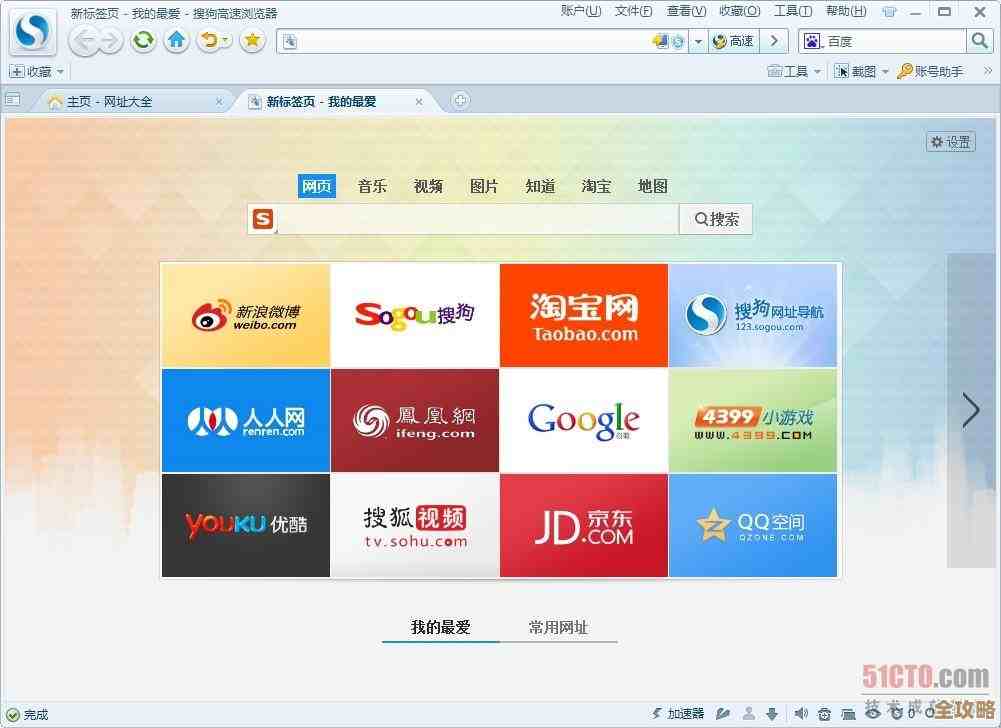
Task: Open 设置 settings on the start page
Action: point(949,142)
